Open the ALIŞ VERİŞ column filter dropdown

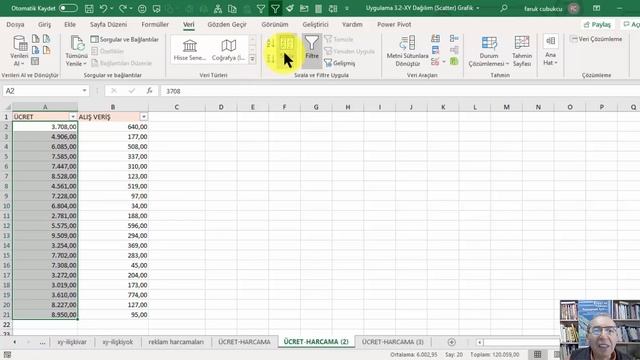pyautogui.click(x=144, y=117)
